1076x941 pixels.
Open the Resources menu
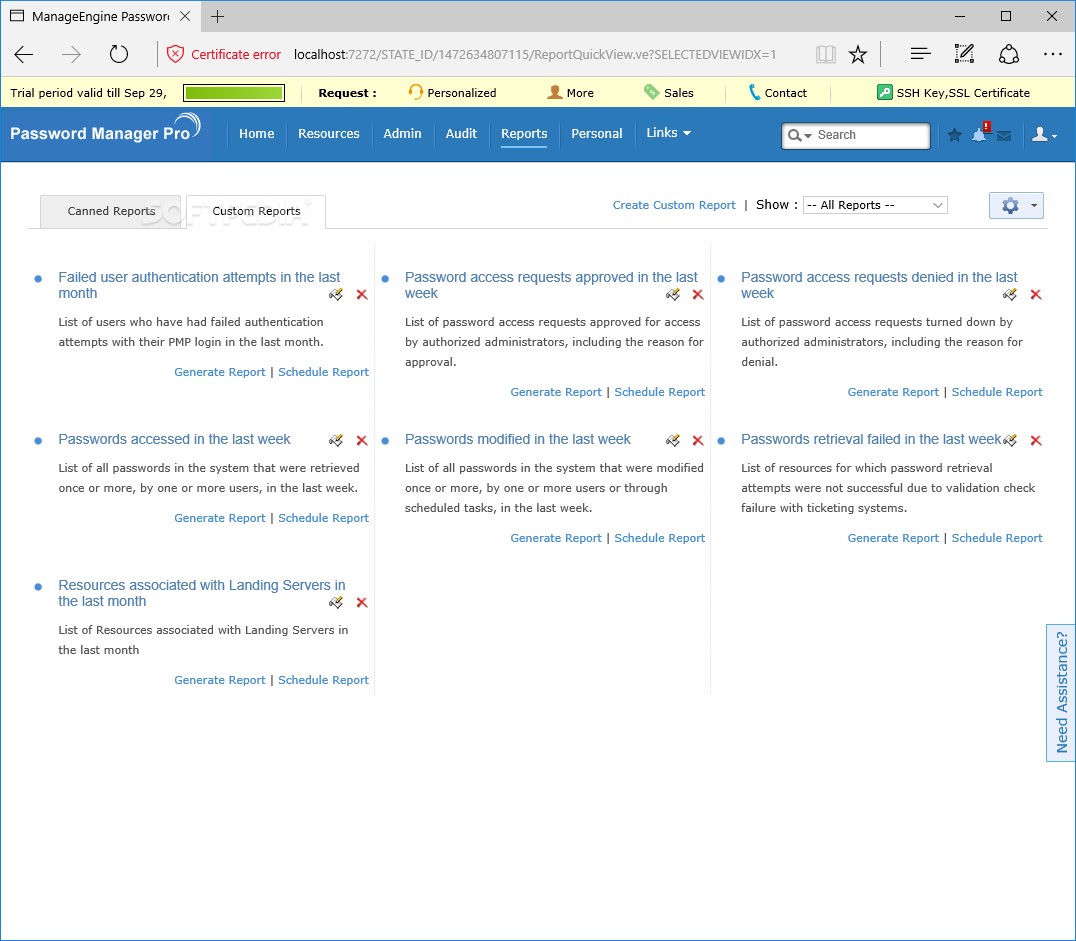pyautogui.click(x=329, y=134)
